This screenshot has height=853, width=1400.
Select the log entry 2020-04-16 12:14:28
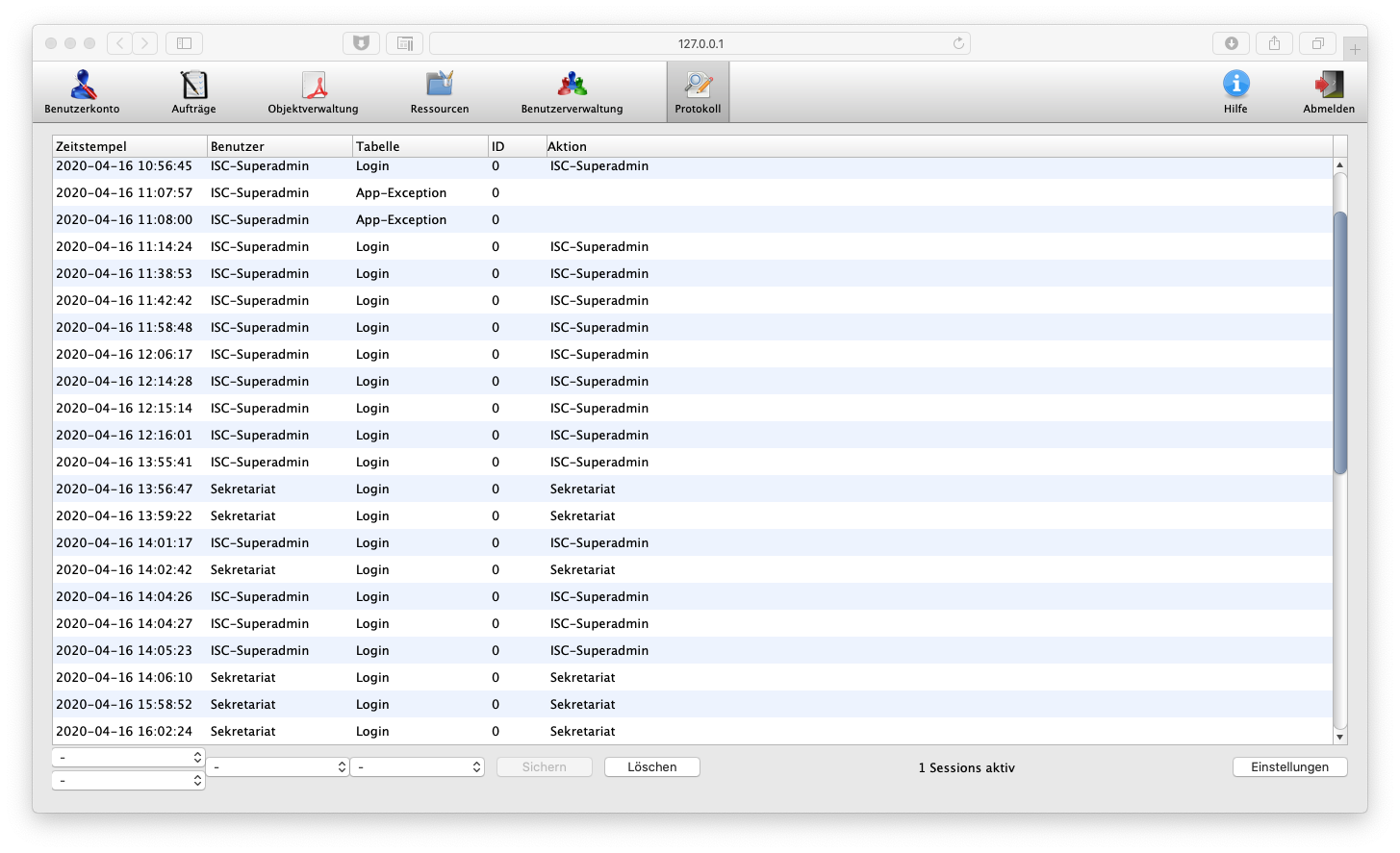point(693,381)
